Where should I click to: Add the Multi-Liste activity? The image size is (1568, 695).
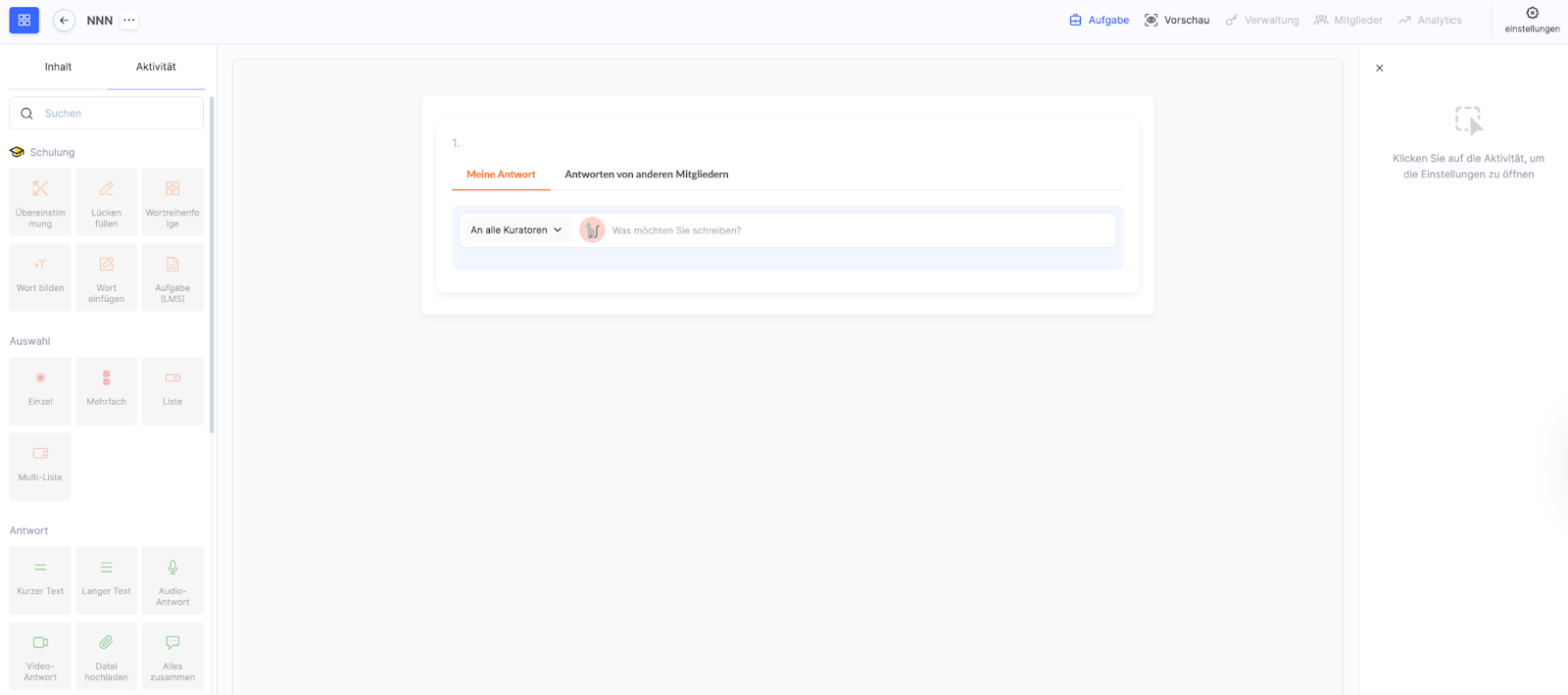[x=40, y=467]
